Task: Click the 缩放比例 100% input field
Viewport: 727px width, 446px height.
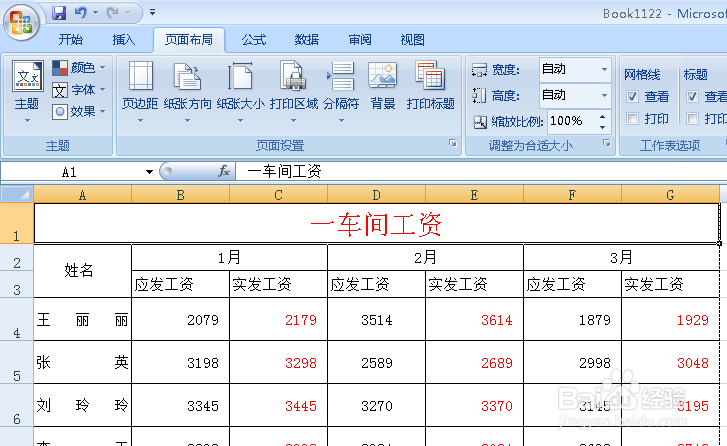Action: [572, 121]
